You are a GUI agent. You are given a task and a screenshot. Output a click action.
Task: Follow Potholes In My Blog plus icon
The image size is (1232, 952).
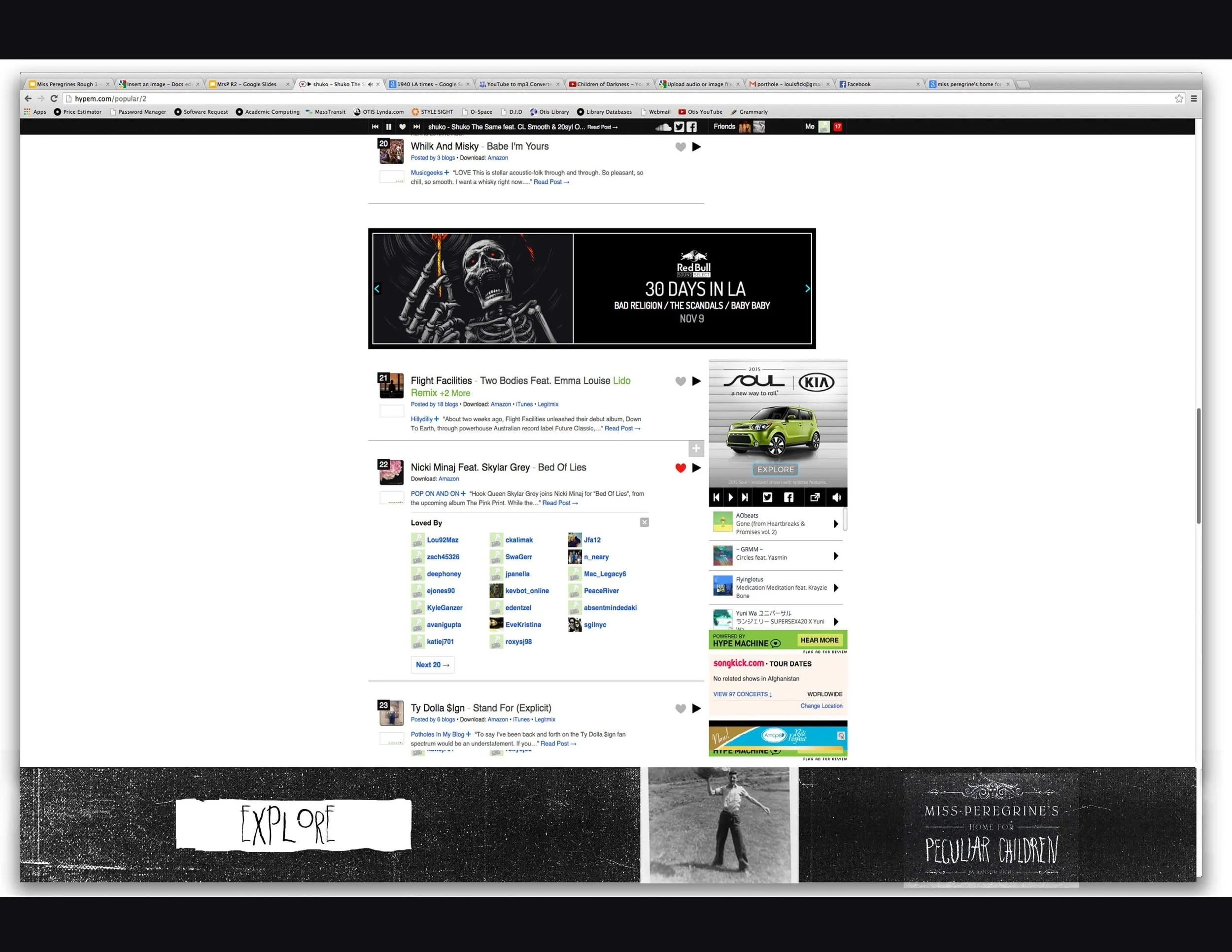[468, 734]
